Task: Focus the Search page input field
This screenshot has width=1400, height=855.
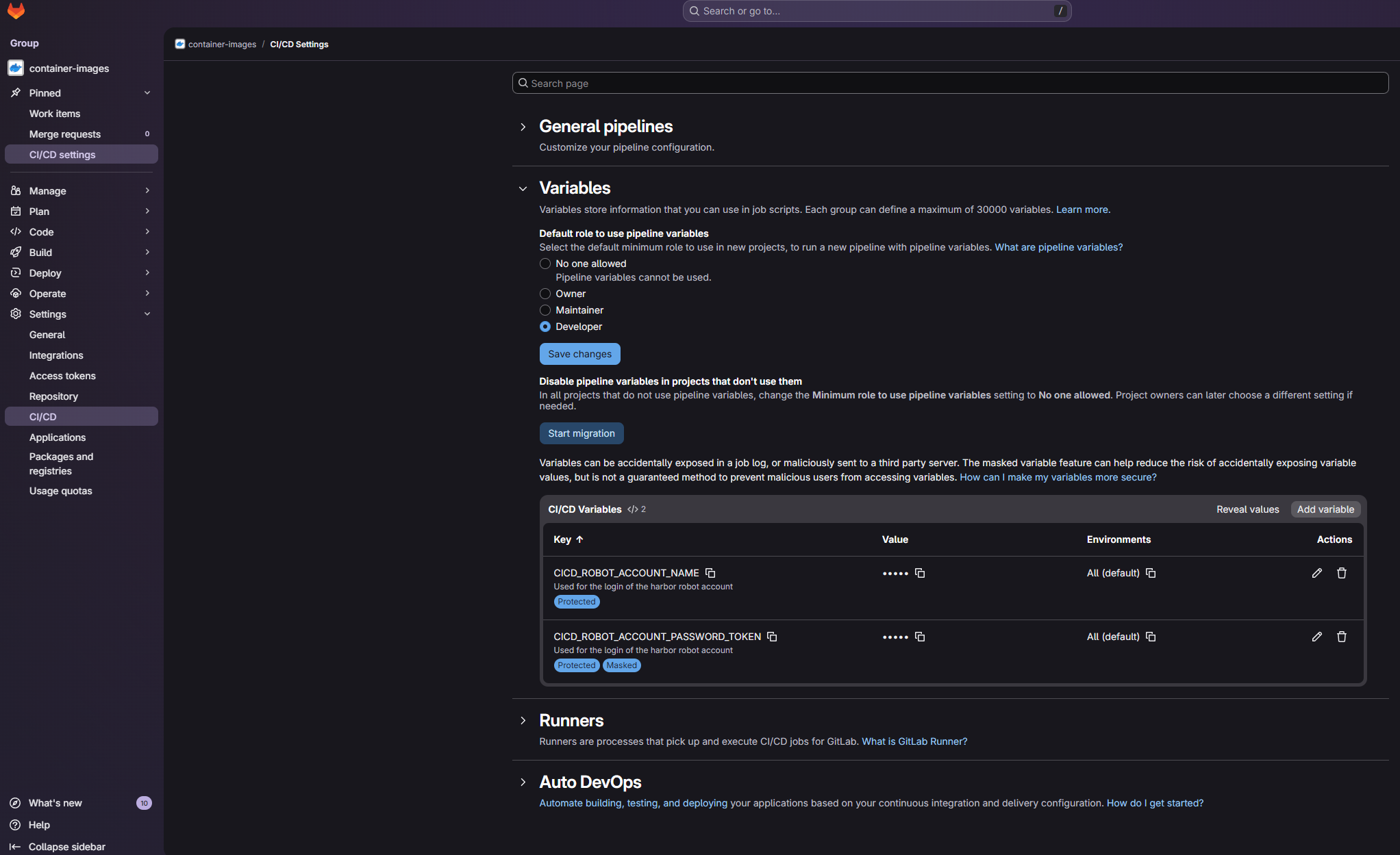Action: 950,84
